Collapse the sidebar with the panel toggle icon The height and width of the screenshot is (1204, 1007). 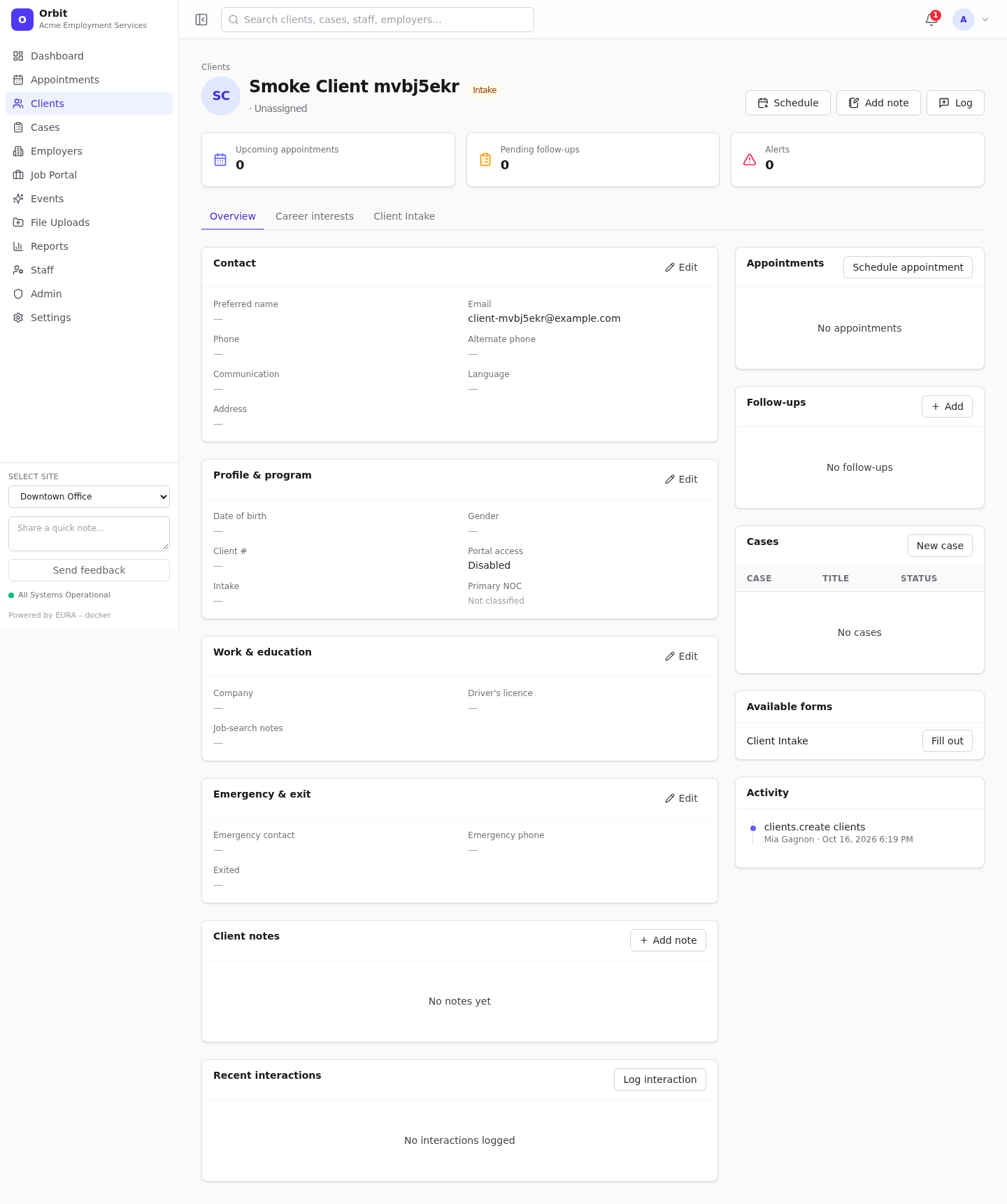coord(201,20)
